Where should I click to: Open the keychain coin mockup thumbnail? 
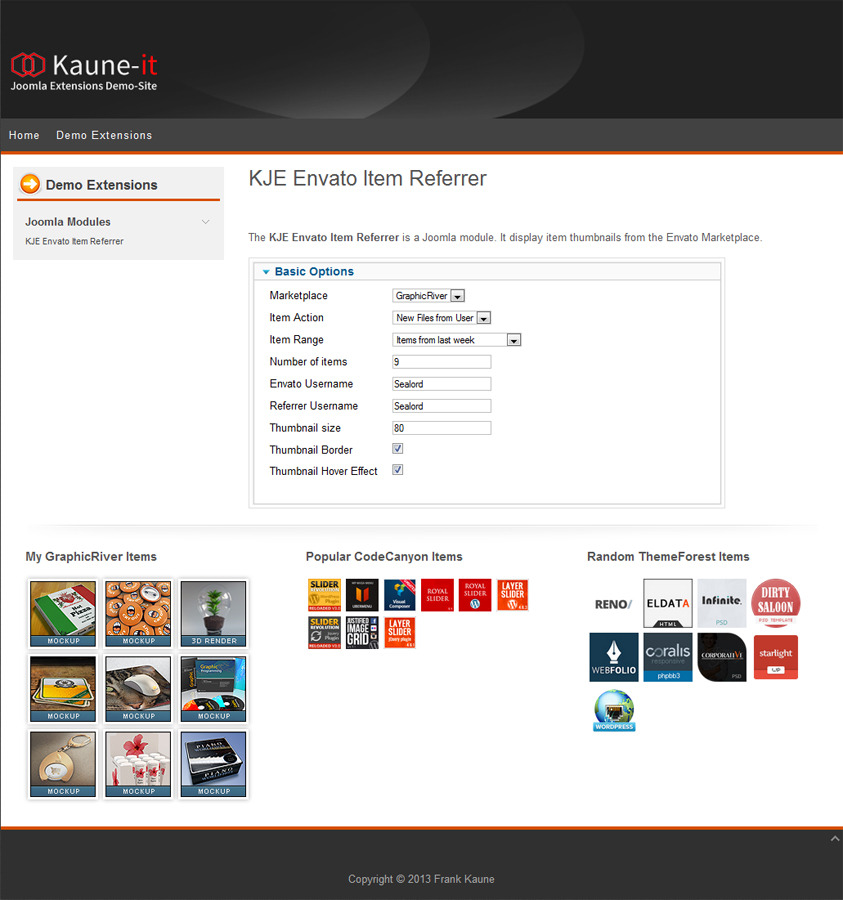[x=63, y=764]
